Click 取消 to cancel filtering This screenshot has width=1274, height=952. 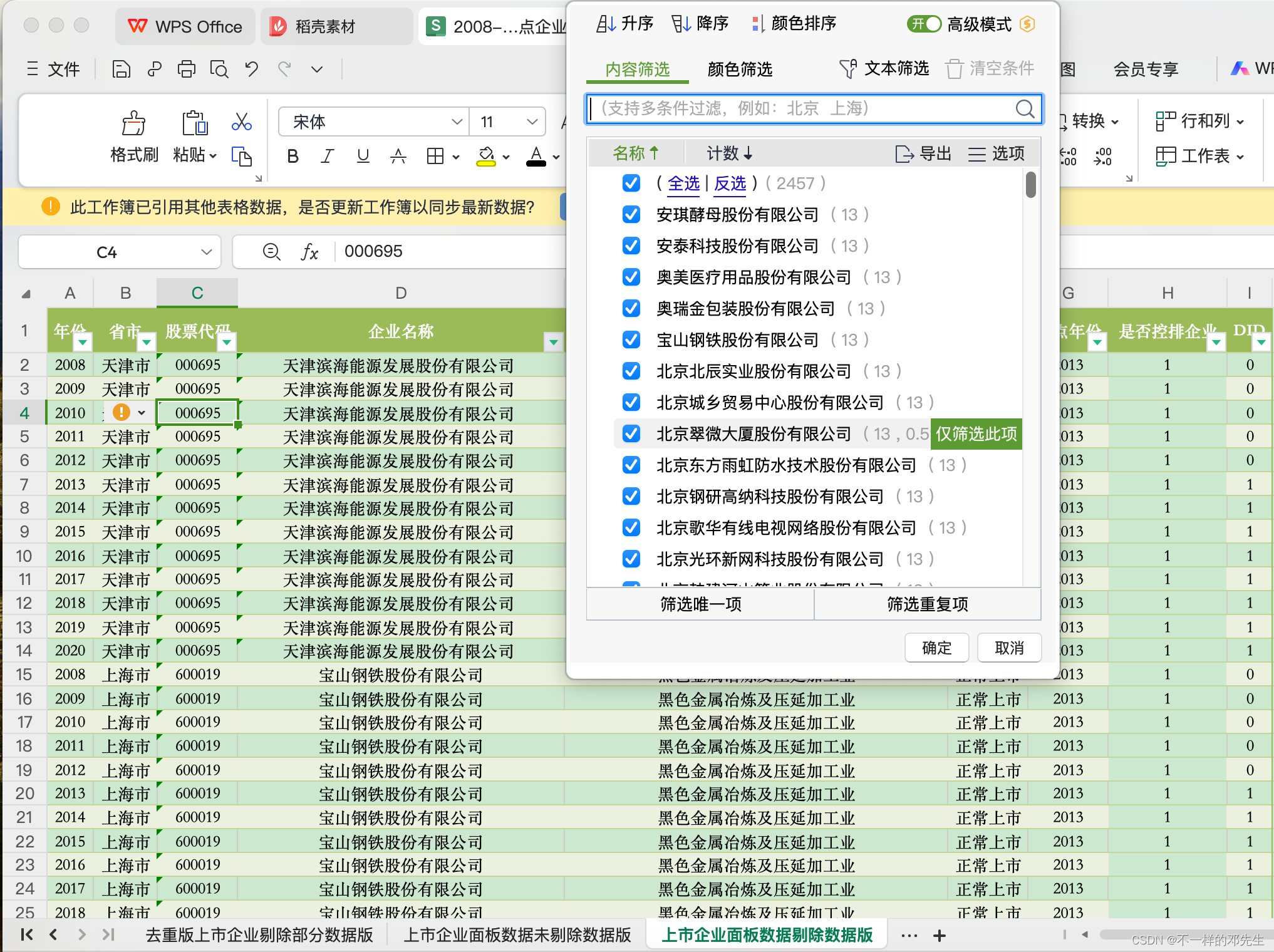(x=1010, y=648)
